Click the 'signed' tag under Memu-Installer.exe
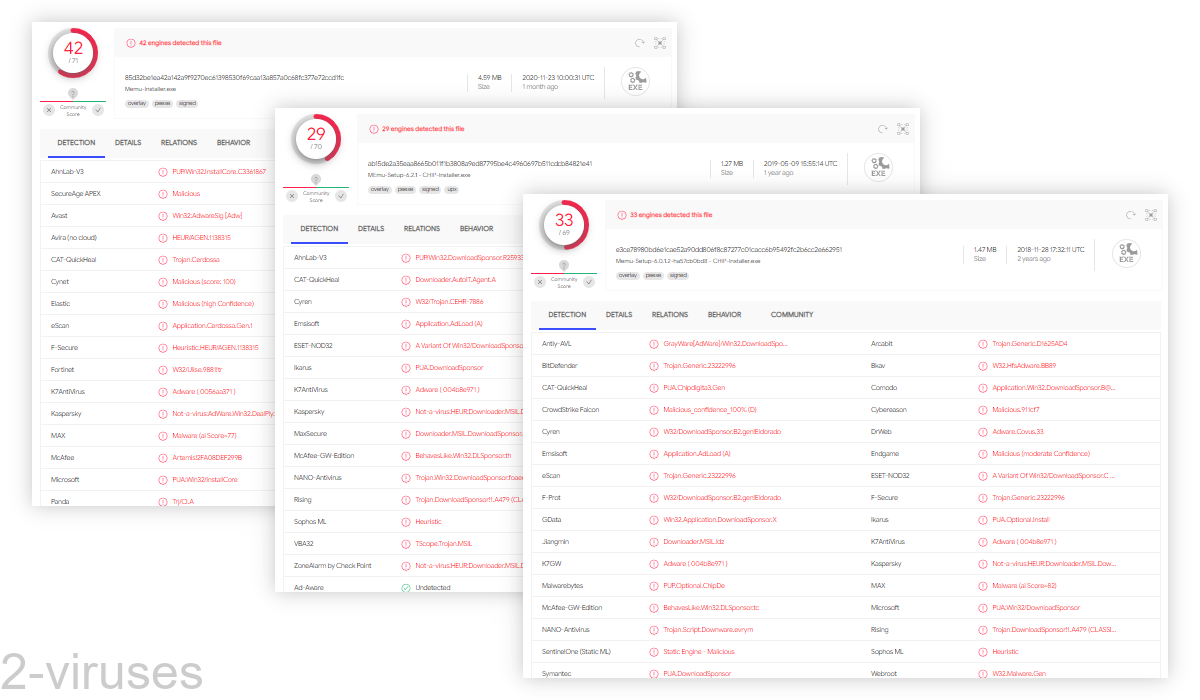The image size is (1200, 700). coord(188,103)
